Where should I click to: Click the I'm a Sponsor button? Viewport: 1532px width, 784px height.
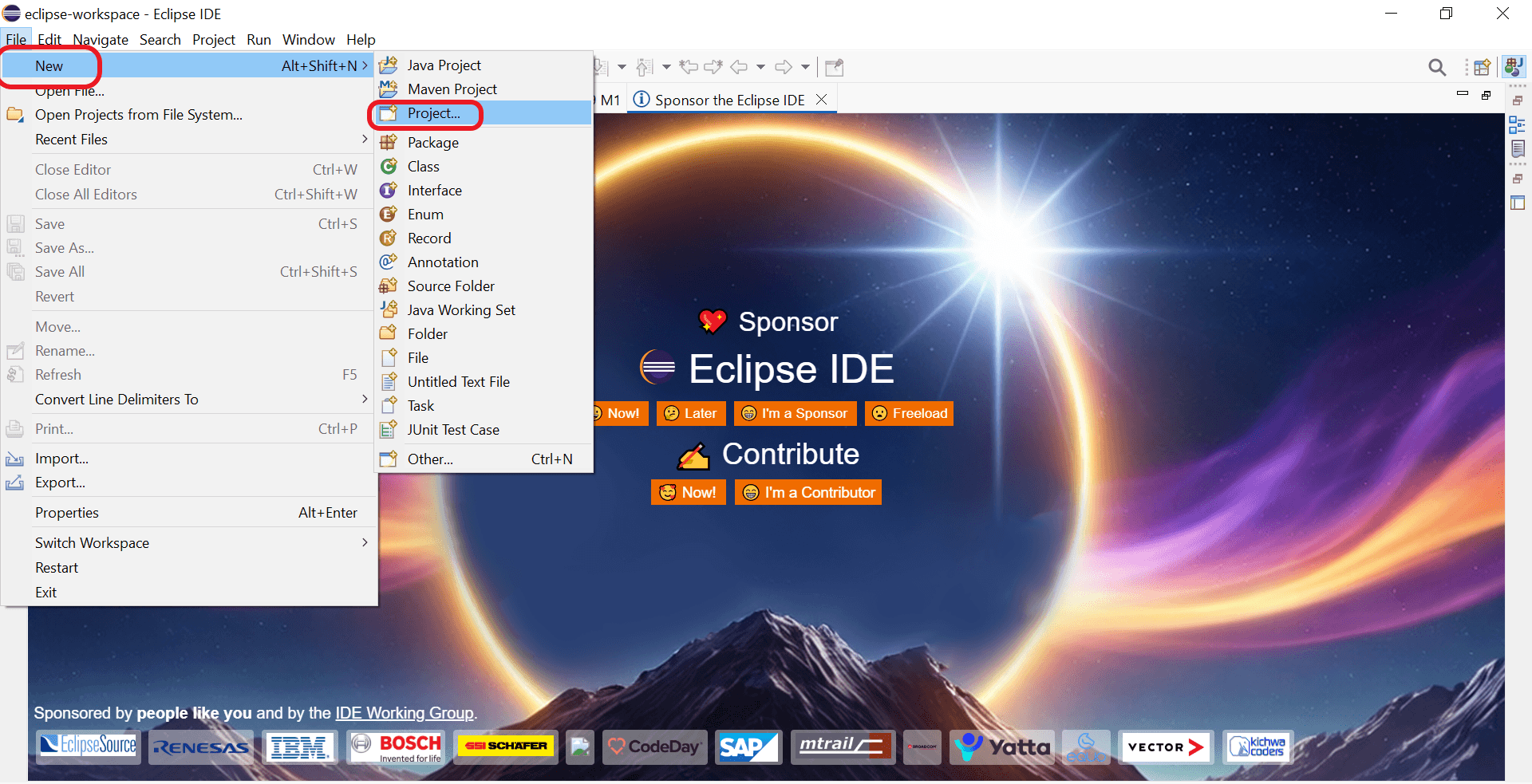795,413
